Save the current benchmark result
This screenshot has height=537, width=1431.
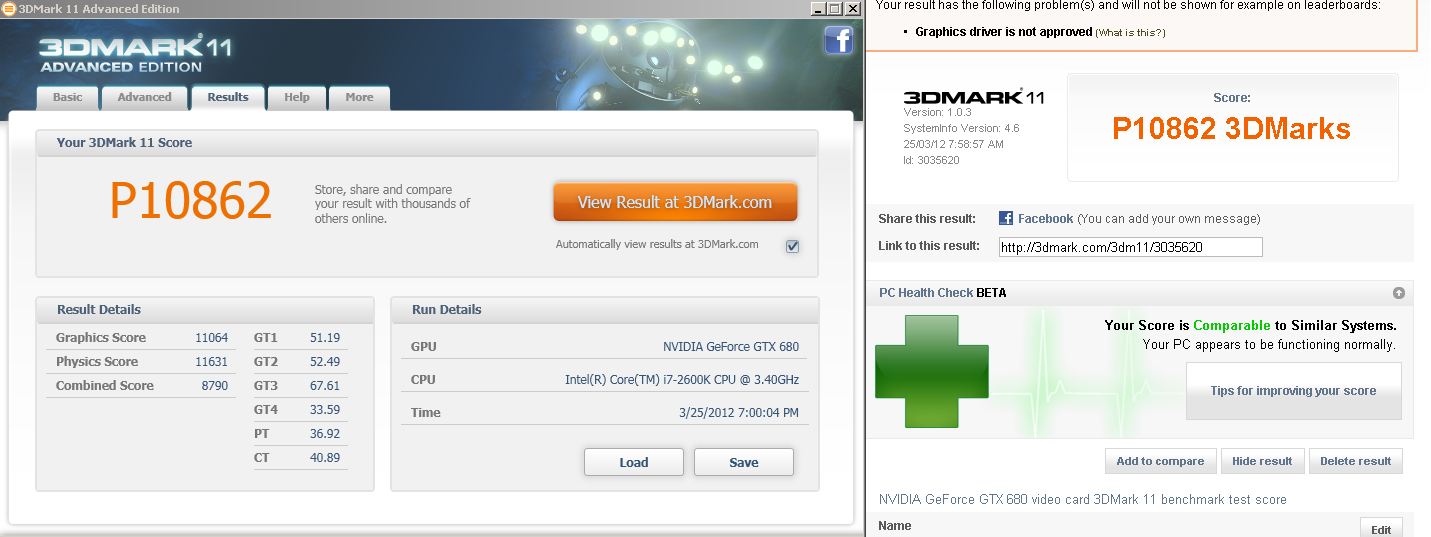click(744, 462)
